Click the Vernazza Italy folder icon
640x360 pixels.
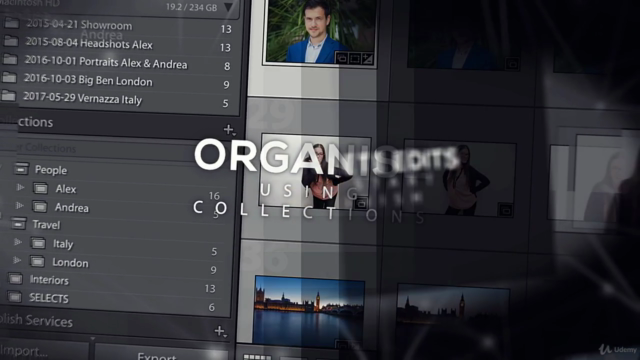(x=9, y=96)
